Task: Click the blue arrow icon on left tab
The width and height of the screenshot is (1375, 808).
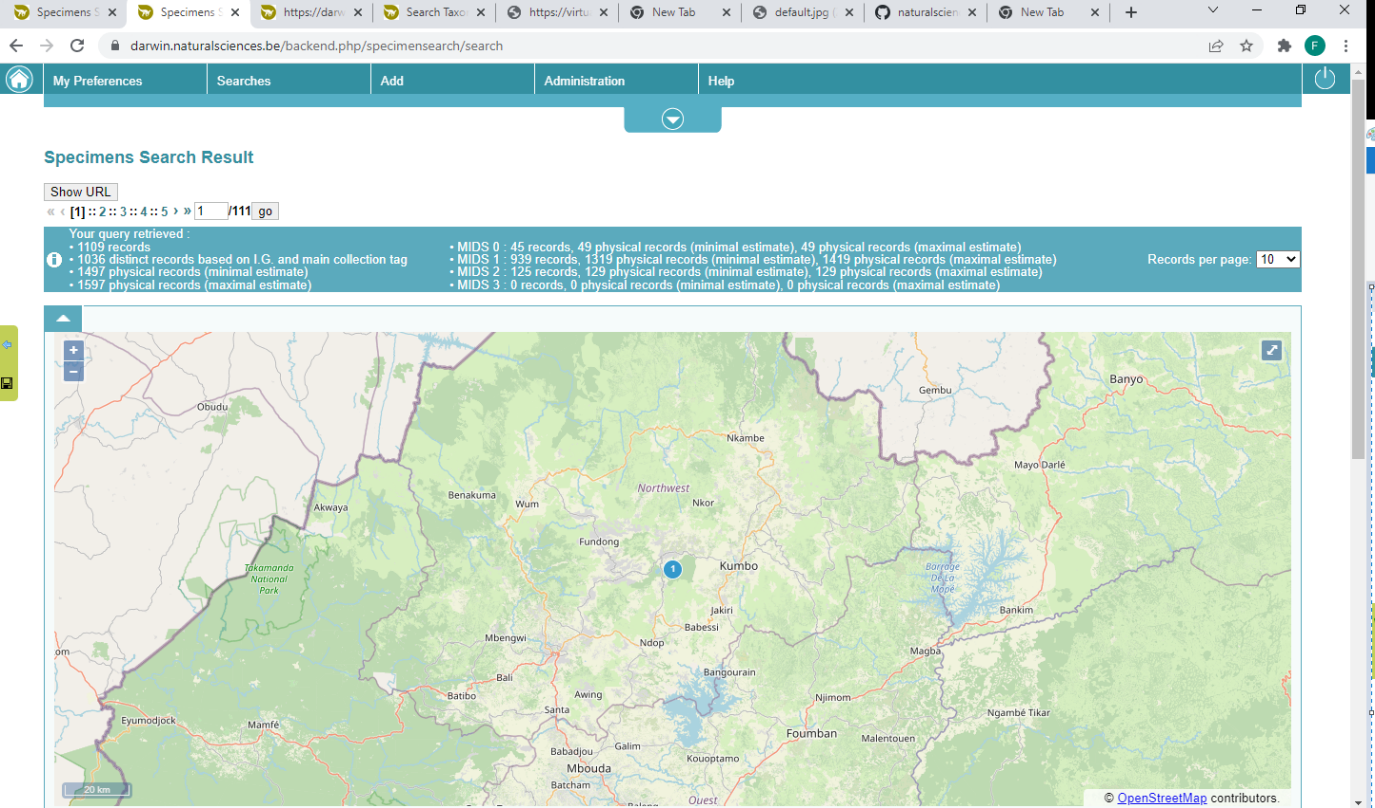Action: pyautogui.click(x=7, y=345)
